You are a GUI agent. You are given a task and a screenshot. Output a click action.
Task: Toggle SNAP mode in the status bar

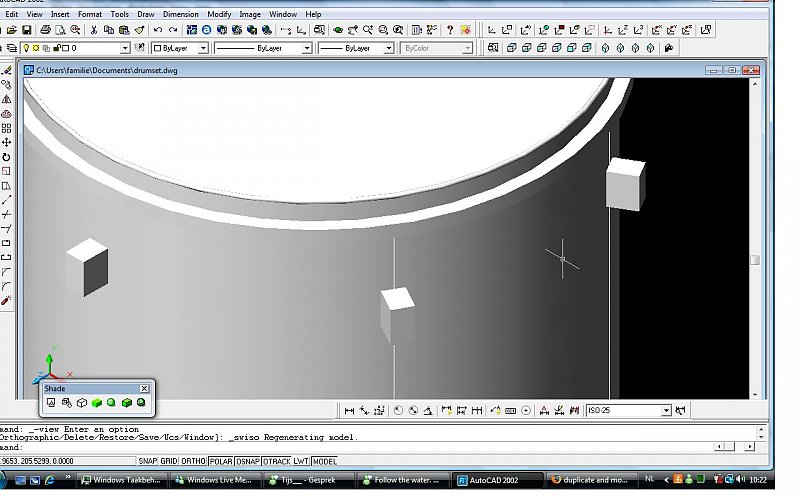click(x=149, y=461)
